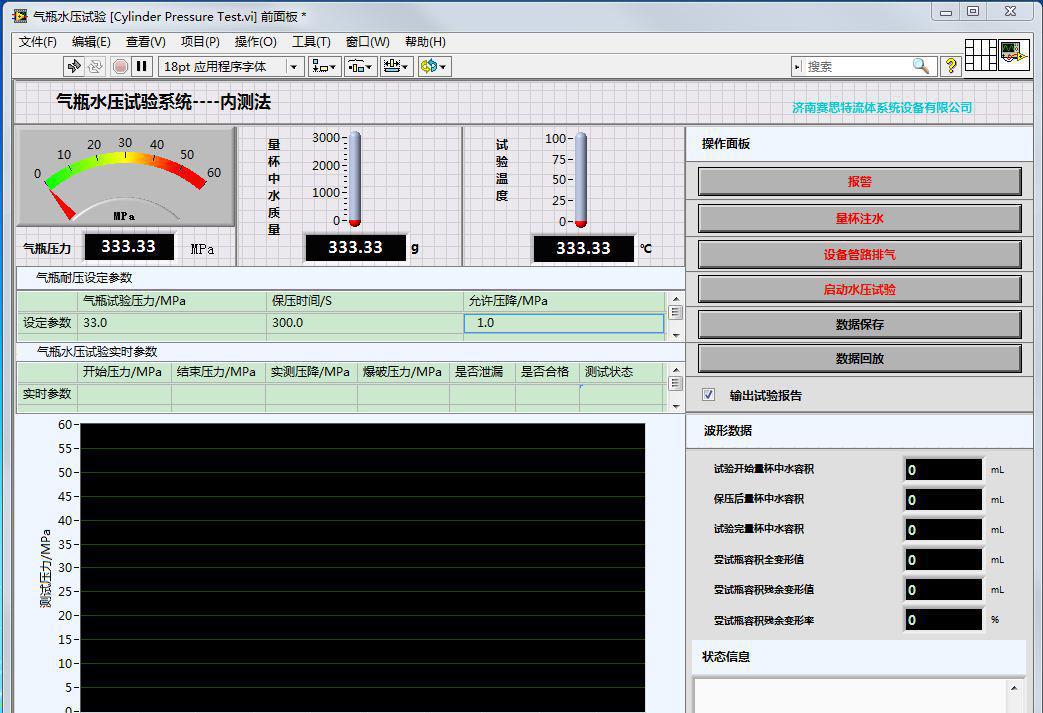Open the 文件(F) menu
Screen dimensions: 1043x713
click(x=37, y=42)
